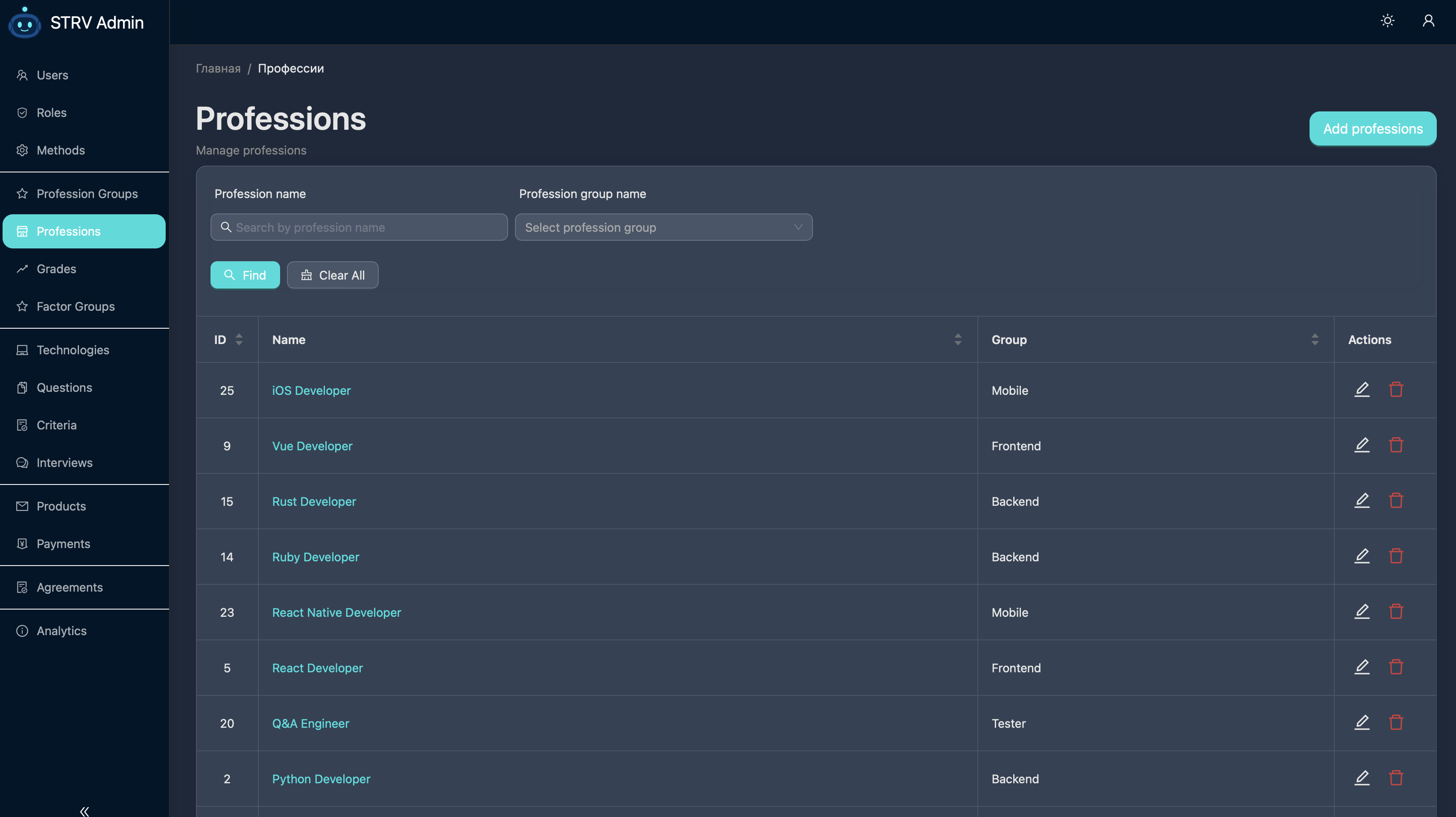Click the edit pencil for iOS Developer
This screenshot has width=1456, height=817.
1362,389
